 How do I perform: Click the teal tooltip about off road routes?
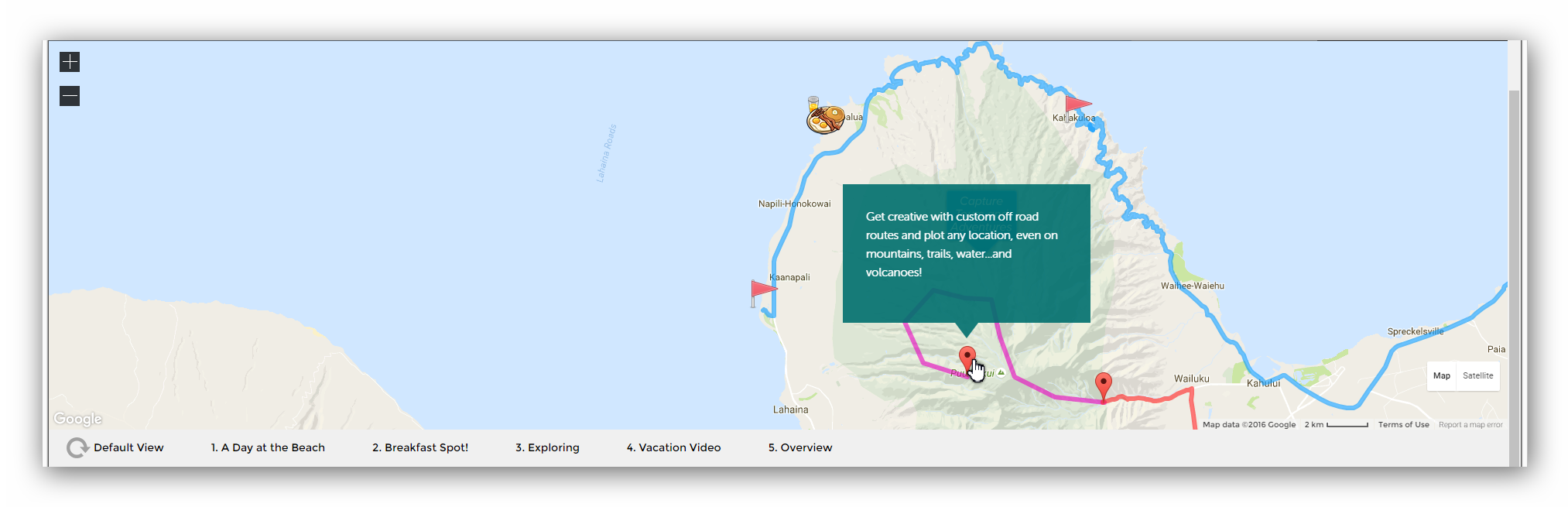point(966,253)
